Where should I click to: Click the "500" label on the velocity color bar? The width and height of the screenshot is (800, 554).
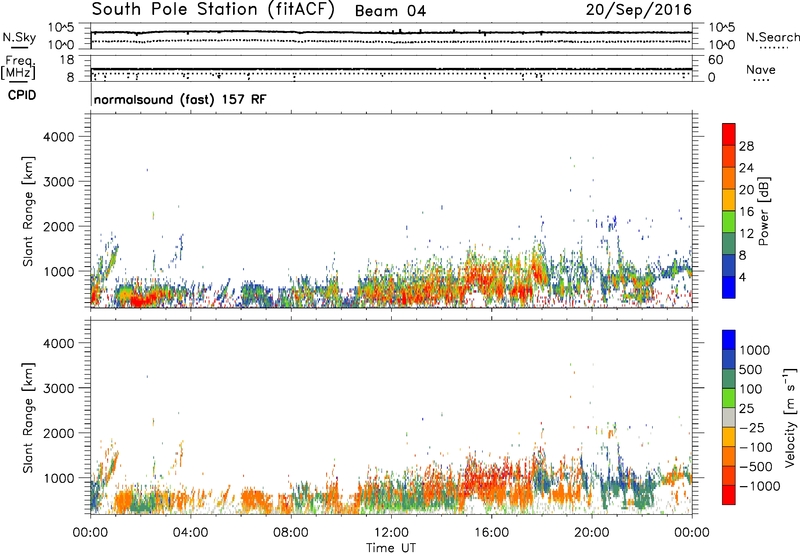[751, 369]
